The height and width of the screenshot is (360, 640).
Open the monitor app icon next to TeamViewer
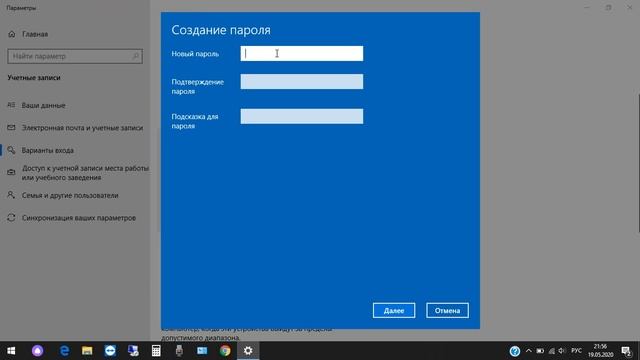click(133, 351)
